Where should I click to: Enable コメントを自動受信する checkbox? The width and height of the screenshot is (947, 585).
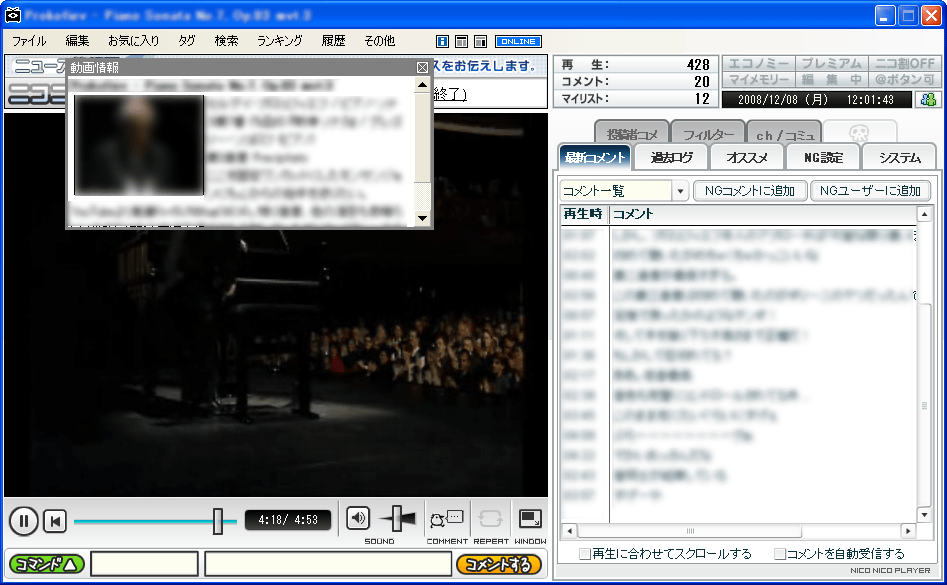tap(780, 554)
